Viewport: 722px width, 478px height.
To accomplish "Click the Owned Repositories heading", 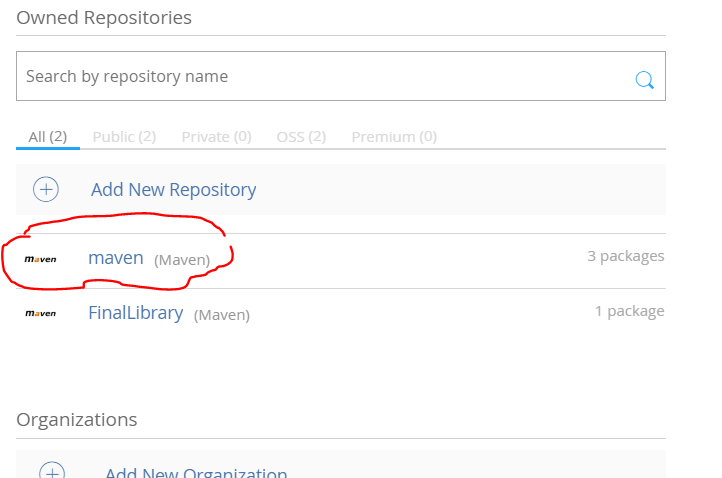I will tap(104, 17).
